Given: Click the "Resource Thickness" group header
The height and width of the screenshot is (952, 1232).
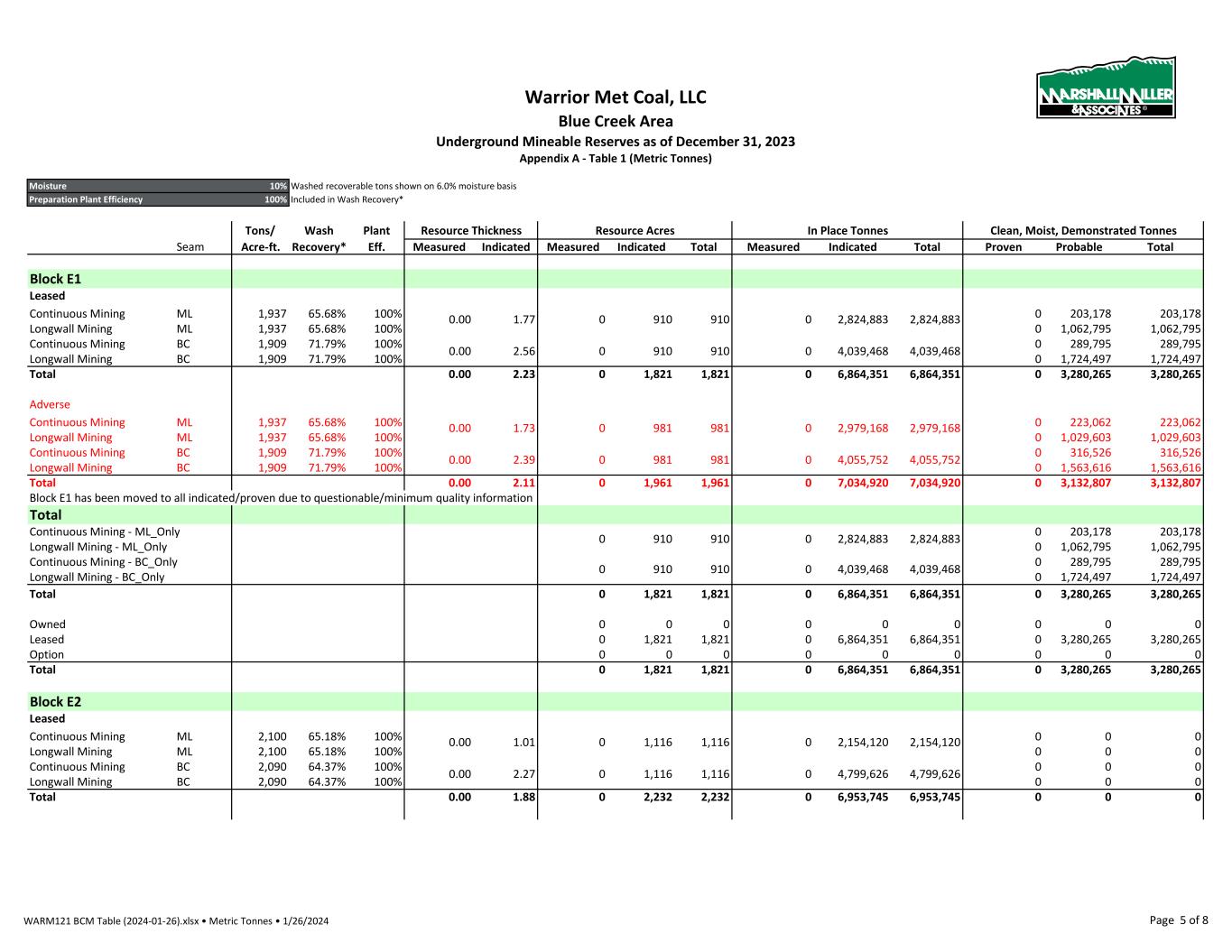Looking at the screenshot, I should point(470,231).
